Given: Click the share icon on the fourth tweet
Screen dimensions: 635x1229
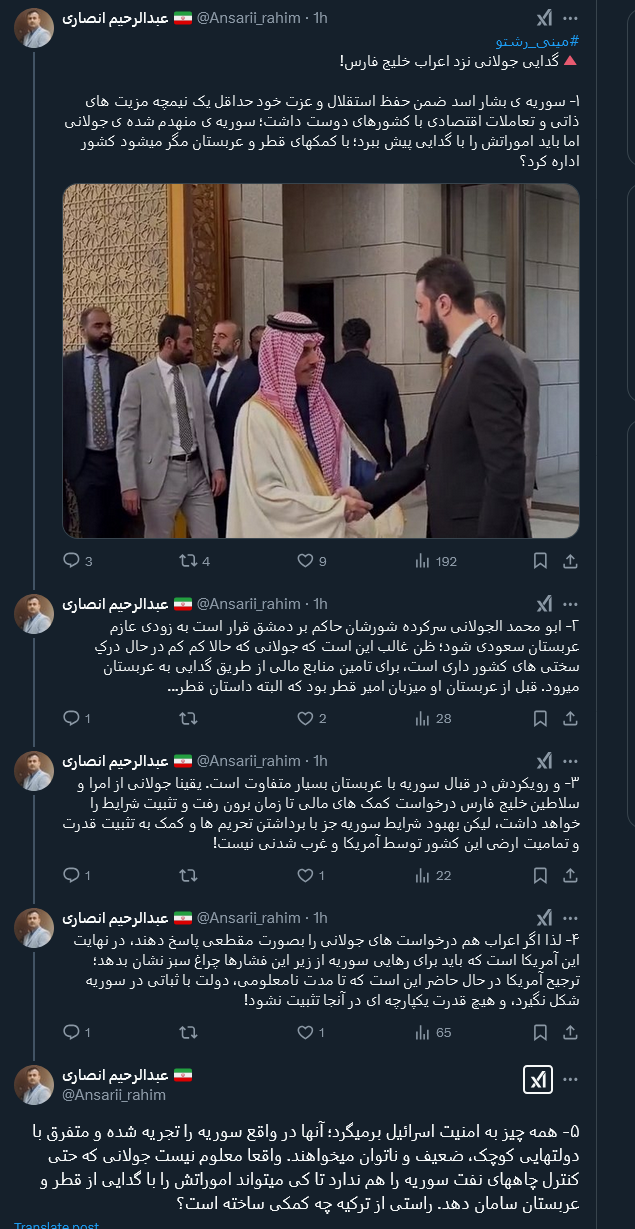Looking at the screenshot, I should point(570,1032).
